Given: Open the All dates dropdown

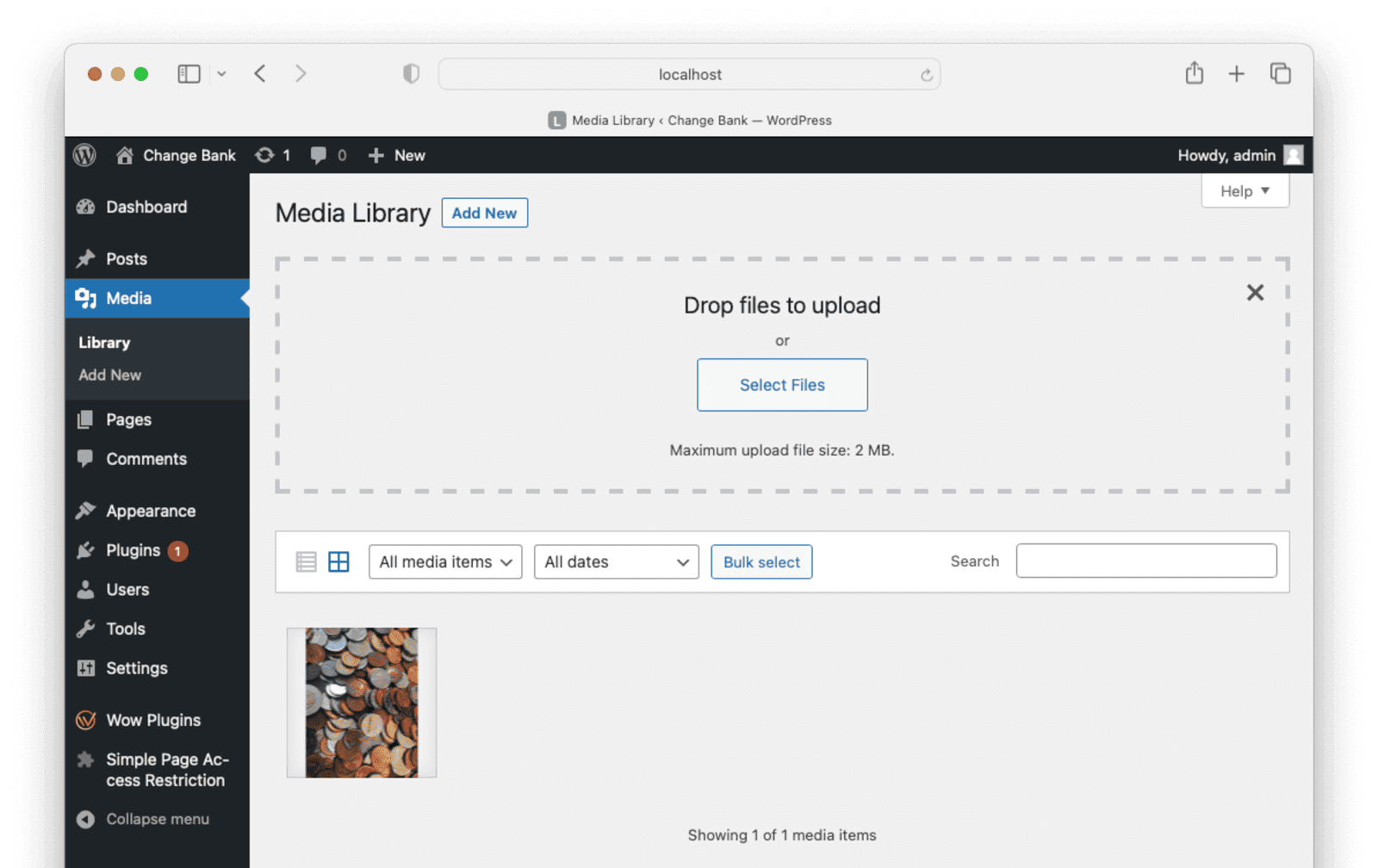Looking at the screenshot, I should pos(617,562).
